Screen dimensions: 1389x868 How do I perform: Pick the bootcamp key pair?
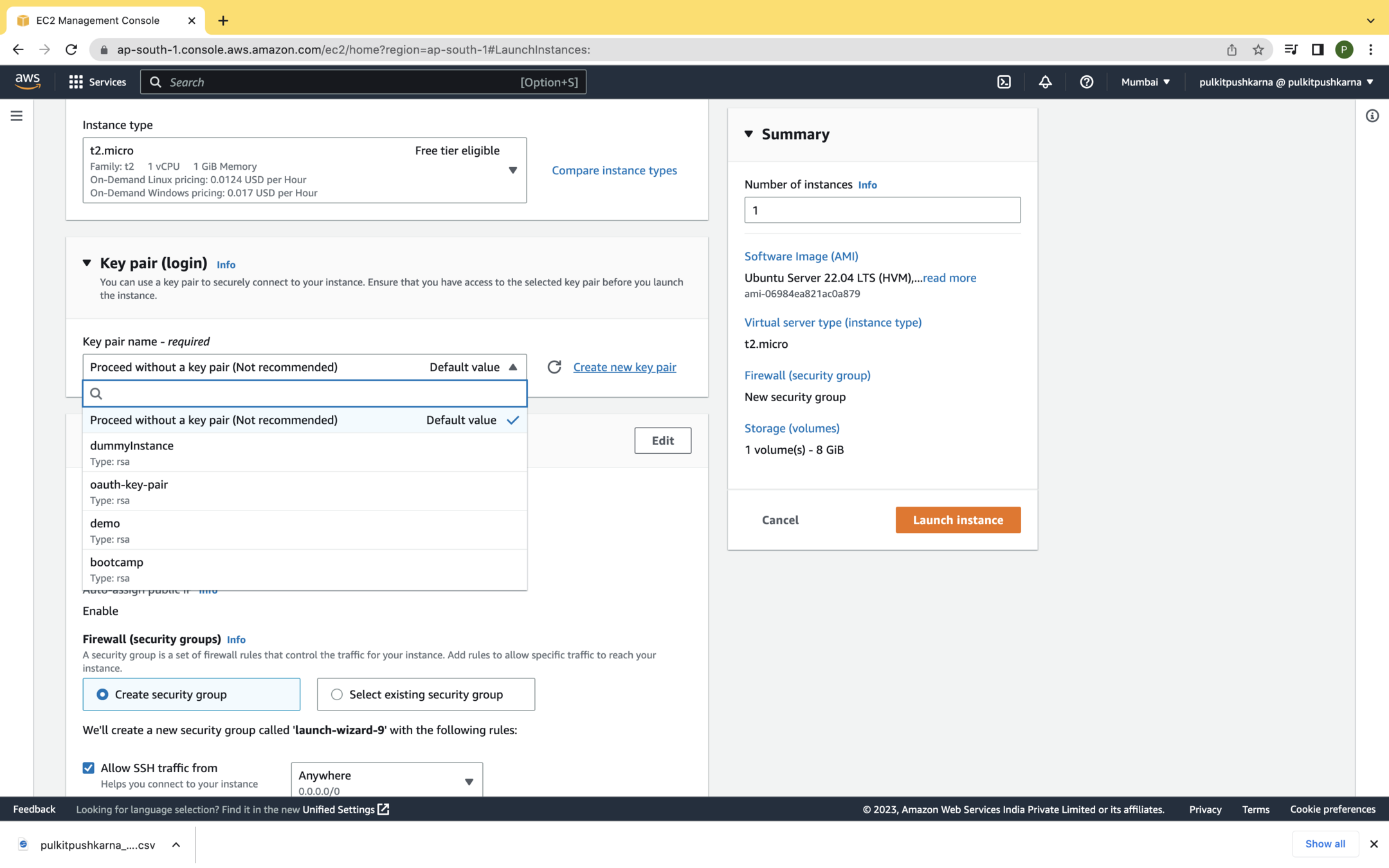point(304,568)
